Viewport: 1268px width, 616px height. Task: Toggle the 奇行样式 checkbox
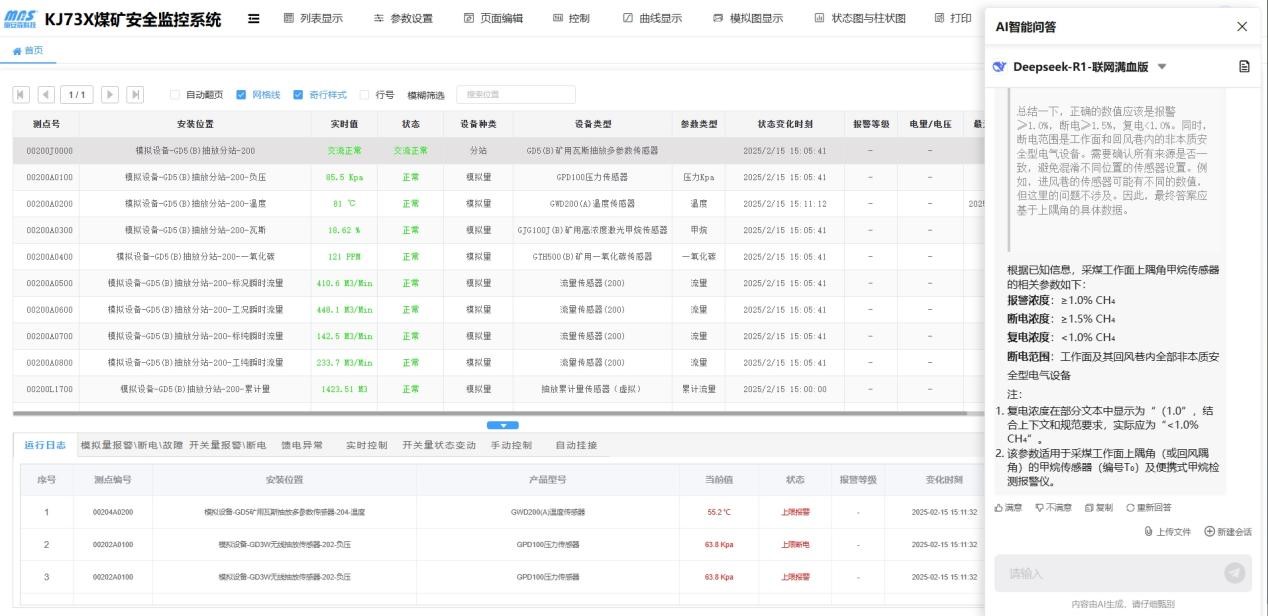pos(298,95)
